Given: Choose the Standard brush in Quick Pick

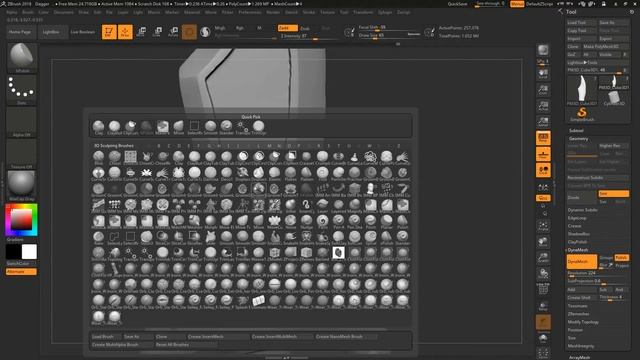Looking at the screenshot, I should pos(227,127).
